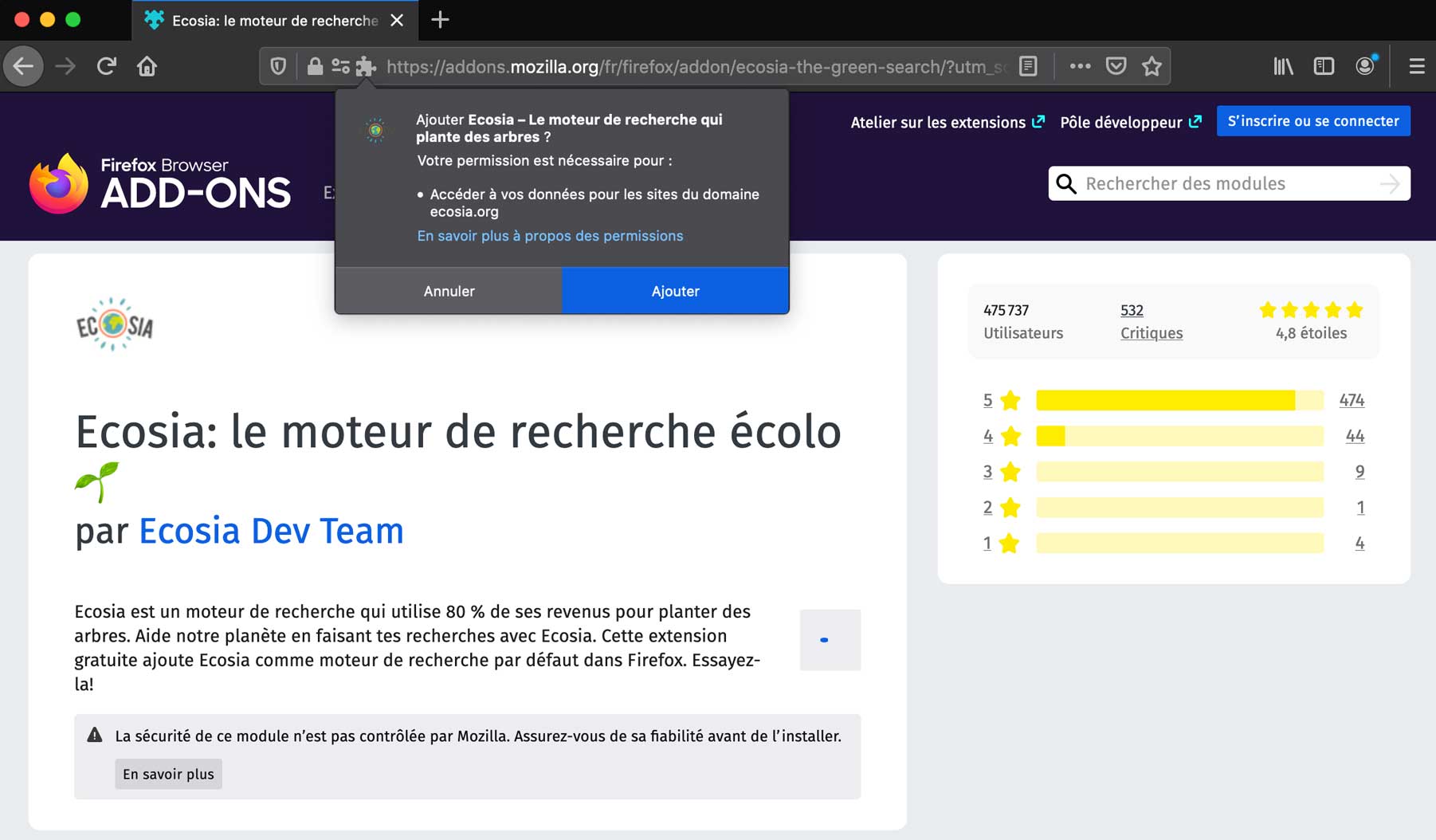Click the 5-star rating bar
This screenshot has width=1436, height=840.
click(x=1179, y=400)
